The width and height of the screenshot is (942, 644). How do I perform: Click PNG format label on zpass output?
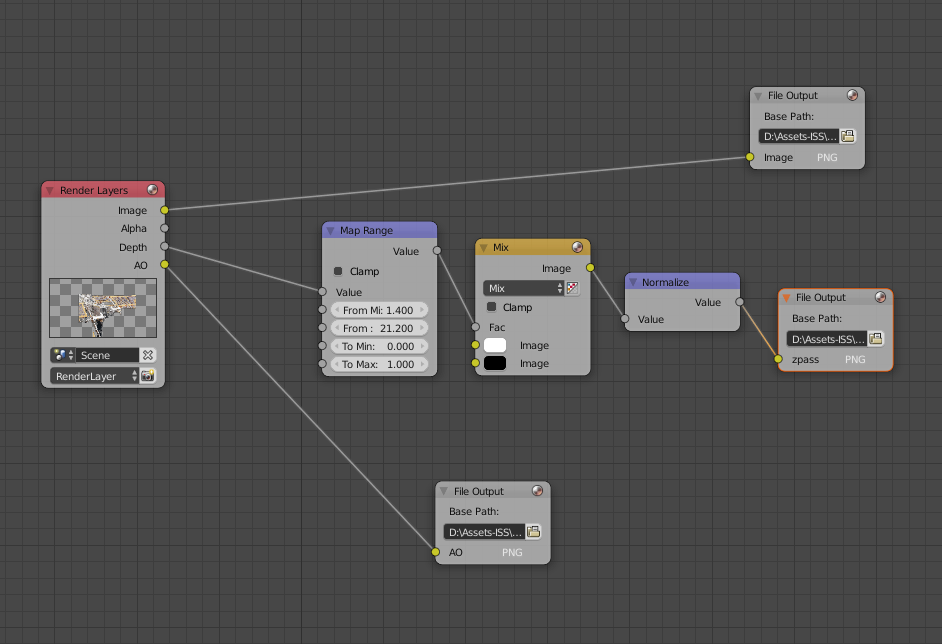point(855,359)
